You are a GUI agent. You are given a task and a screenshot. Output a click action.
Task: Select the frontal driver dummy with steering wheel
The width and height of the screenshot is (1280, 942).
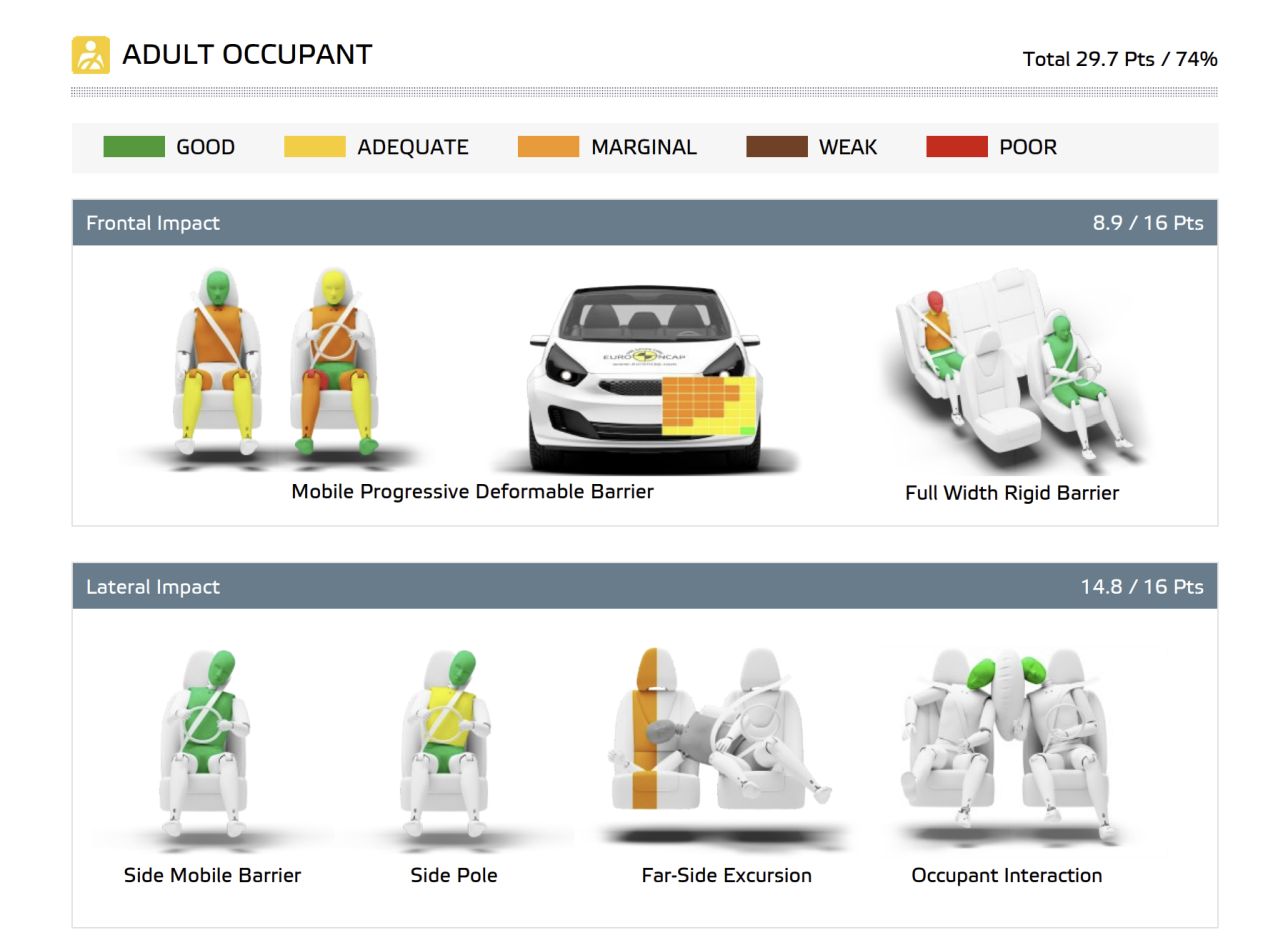[x=333, y=360]
